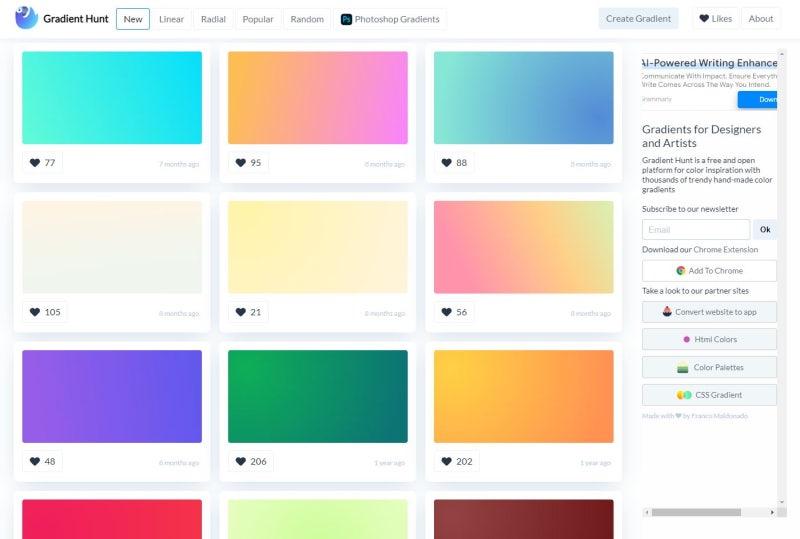Open the Likes page
This screenshot has height=539, width=800.
(x=715, y=18)
